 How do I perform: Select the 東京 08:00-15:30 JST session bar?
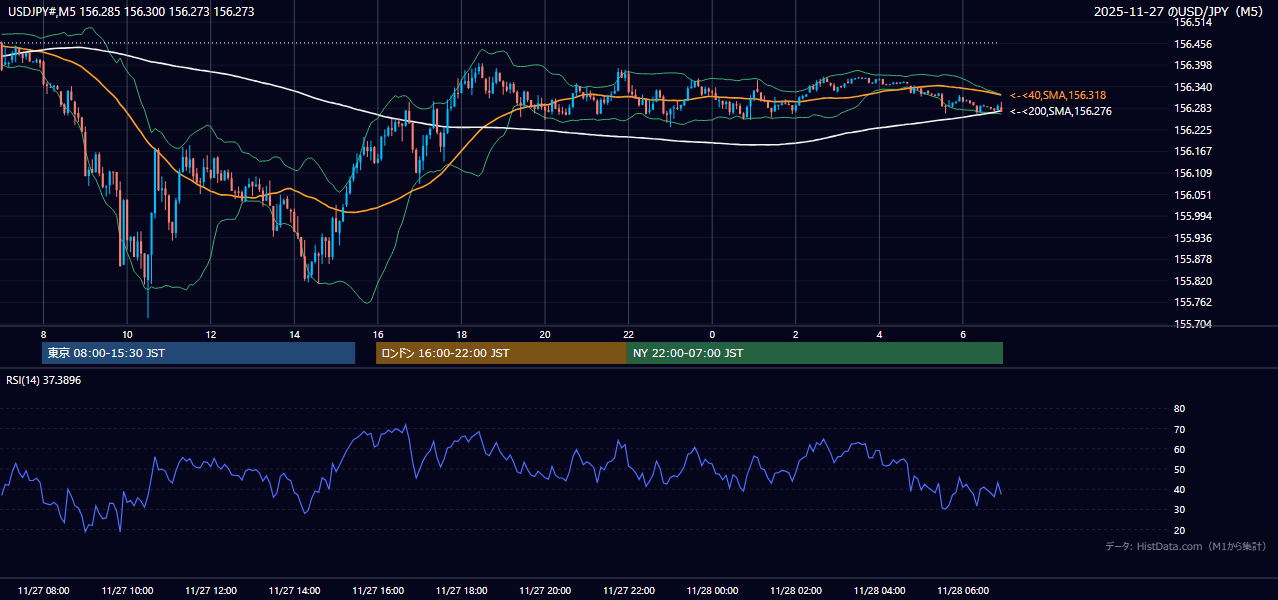[x=199, y=353]
